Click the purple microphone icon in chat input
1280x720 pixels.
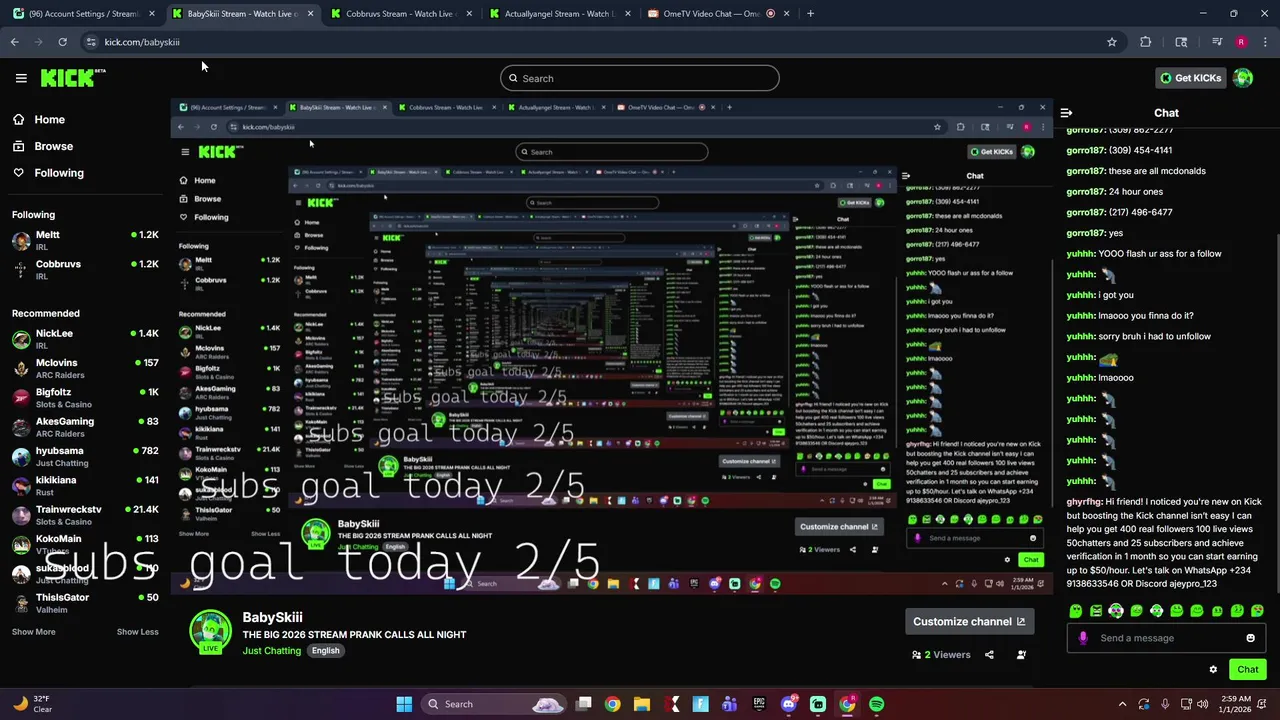point(1083,638)
